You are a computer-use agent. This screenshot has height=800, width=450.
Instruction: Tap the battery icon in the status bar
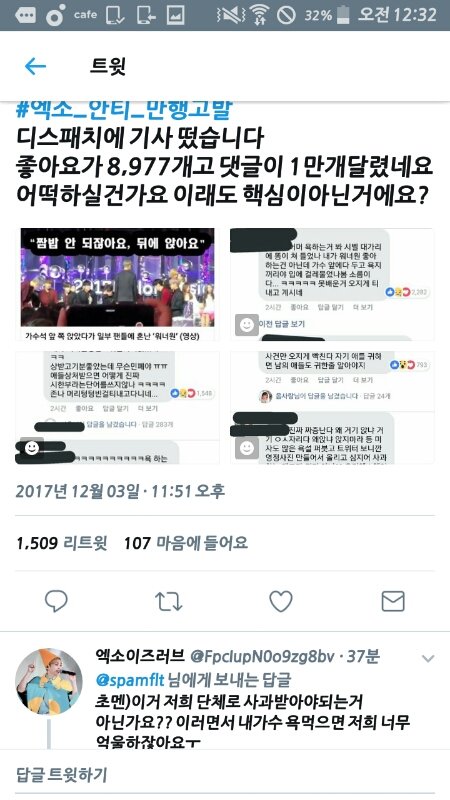coord(343,15)
